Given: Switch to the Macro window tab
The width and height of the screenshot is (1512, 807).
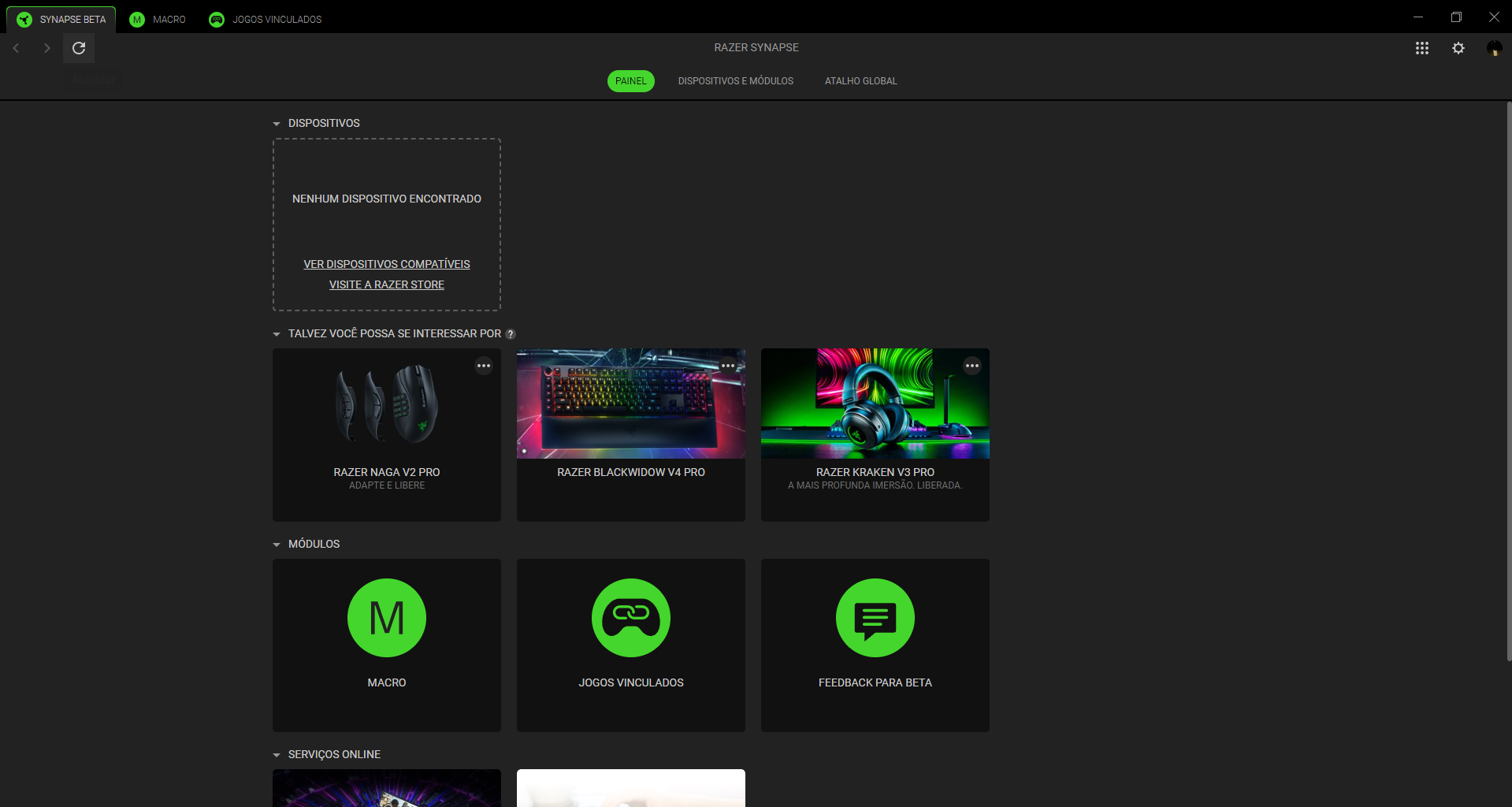Looking at the screenshot, I should (x=158, y=20).
